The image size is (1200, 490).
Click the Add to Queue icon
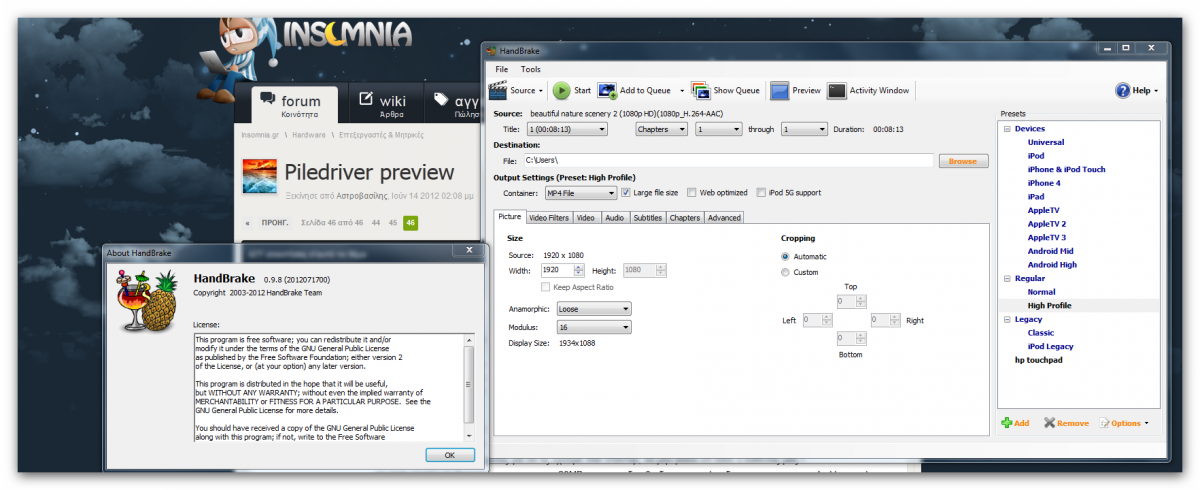[x=607, y=90]
